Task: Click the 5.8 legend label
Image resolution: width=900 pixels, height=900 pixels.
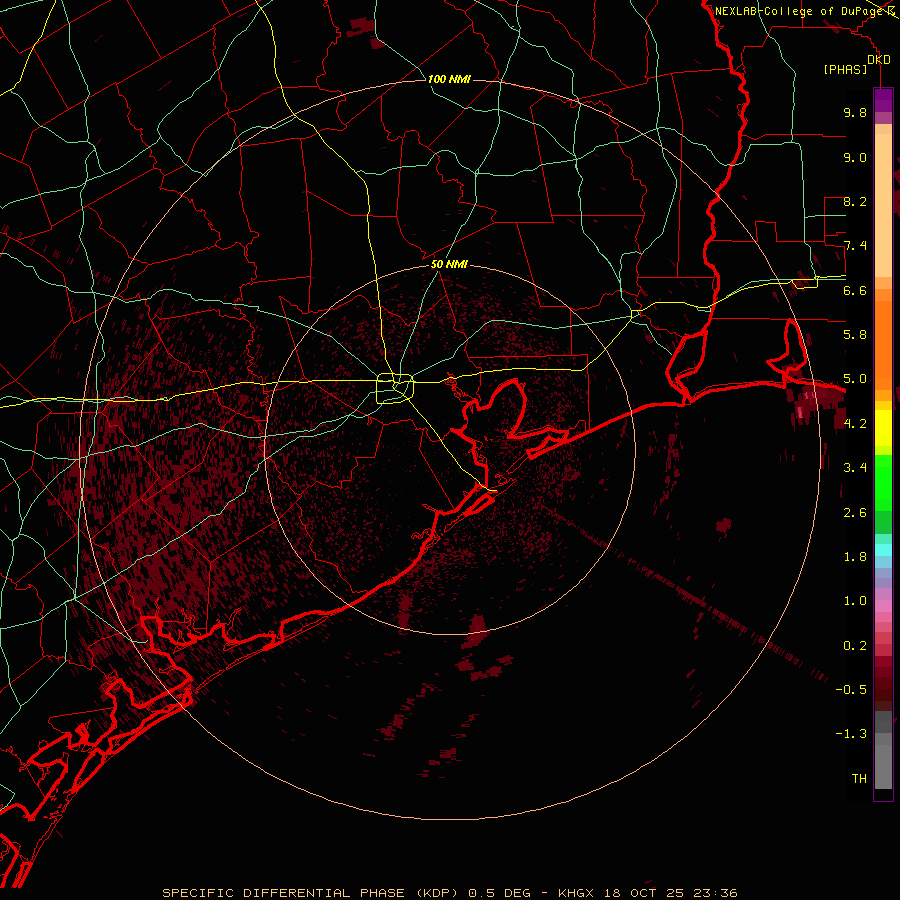Action: (855, 335)
